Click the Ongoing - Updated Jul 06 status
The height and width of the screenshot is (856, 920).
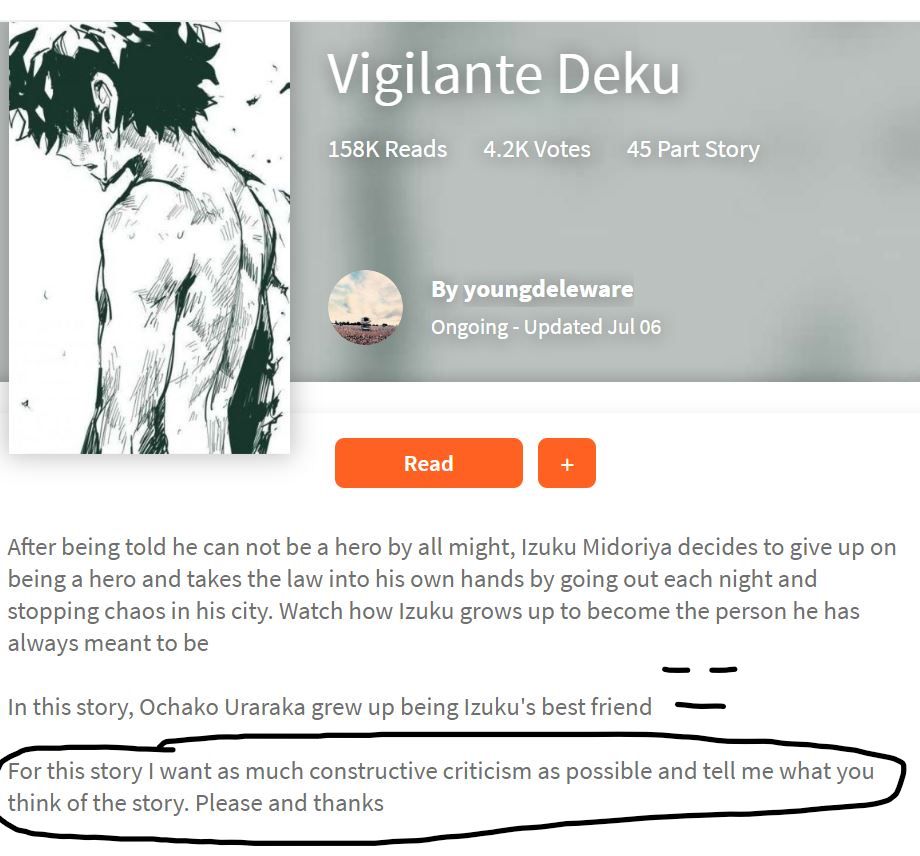coord(546,327)
